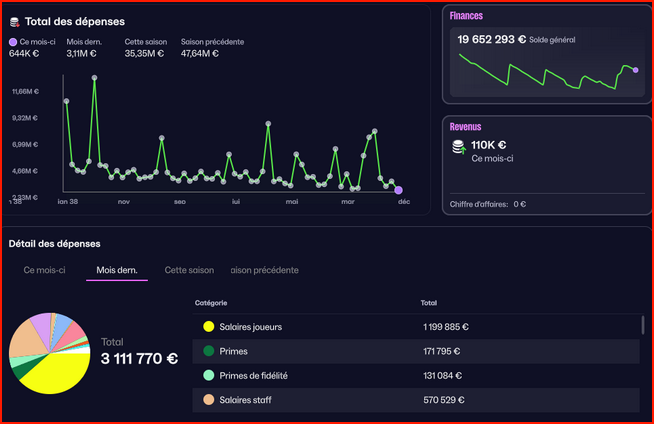Click the highest peak point on expenses chart
The width and height of the screenshot is (654, 424).
coord(95,77)
